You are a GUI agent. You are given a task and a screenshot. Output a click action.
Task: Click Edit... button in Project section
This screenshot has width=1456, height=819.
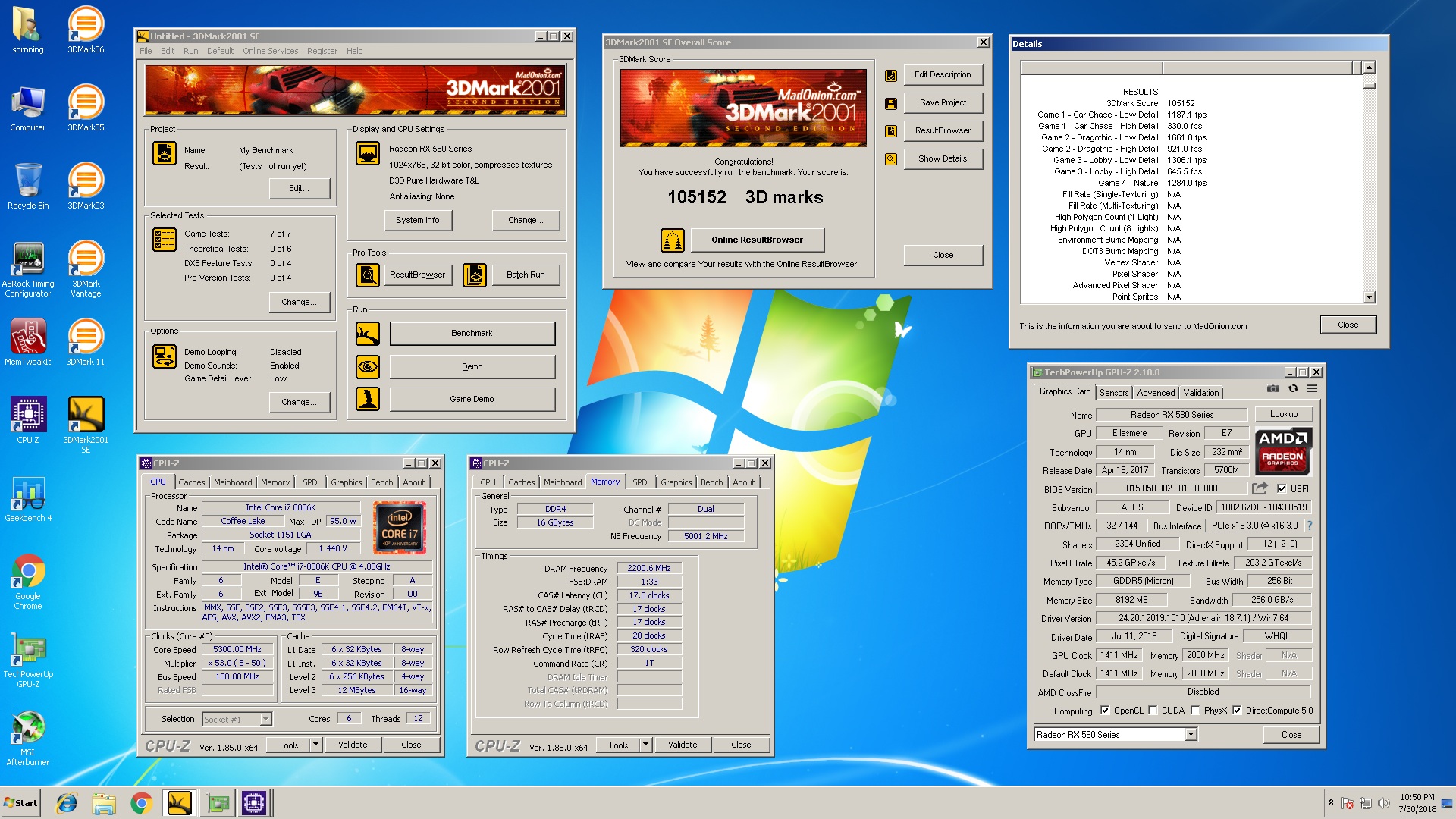tap(300, 189)
